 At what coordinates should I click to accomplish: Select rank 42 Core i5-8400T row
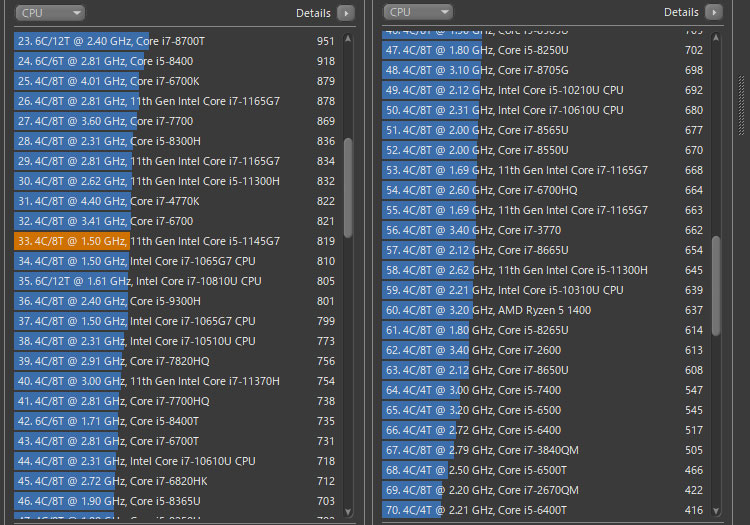click(175, 421)
